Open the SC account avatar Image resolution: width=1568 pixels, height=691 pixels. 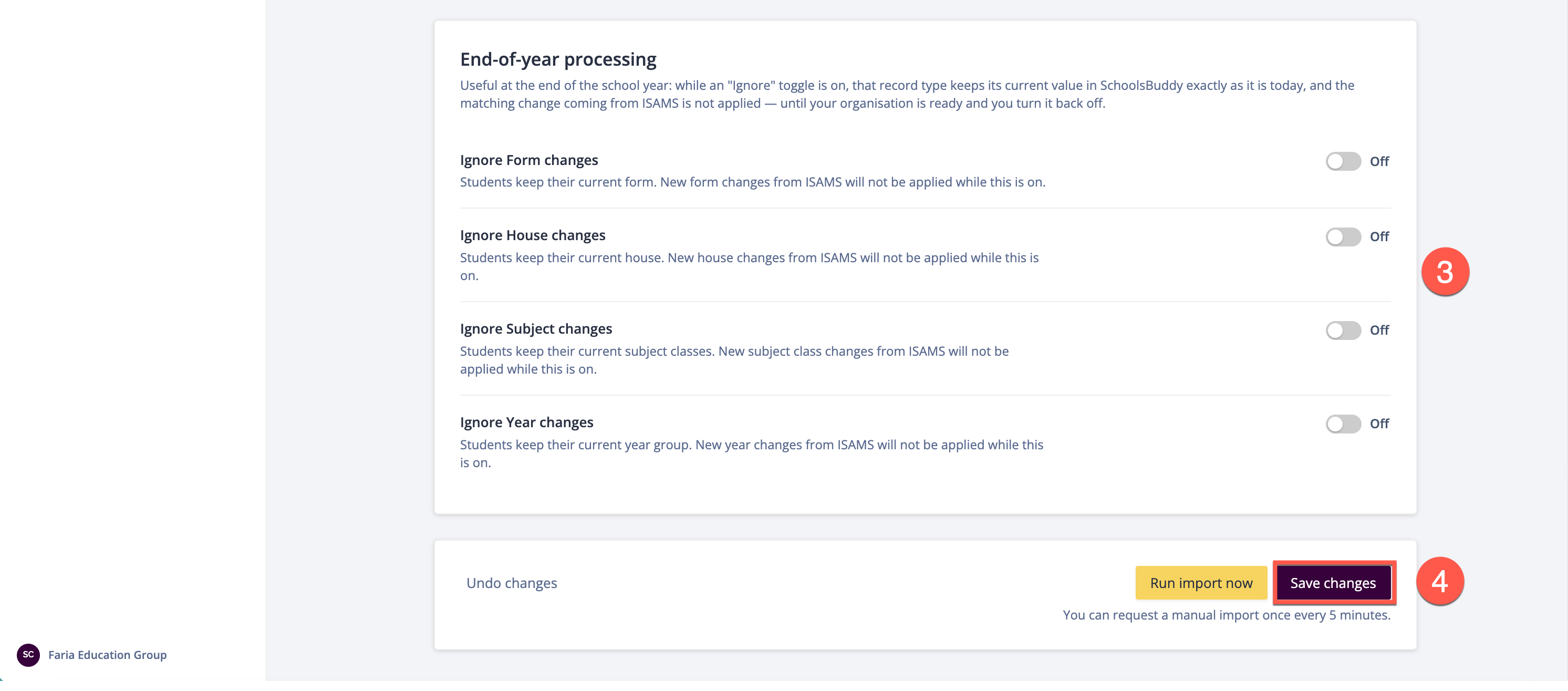pos(28,654)
